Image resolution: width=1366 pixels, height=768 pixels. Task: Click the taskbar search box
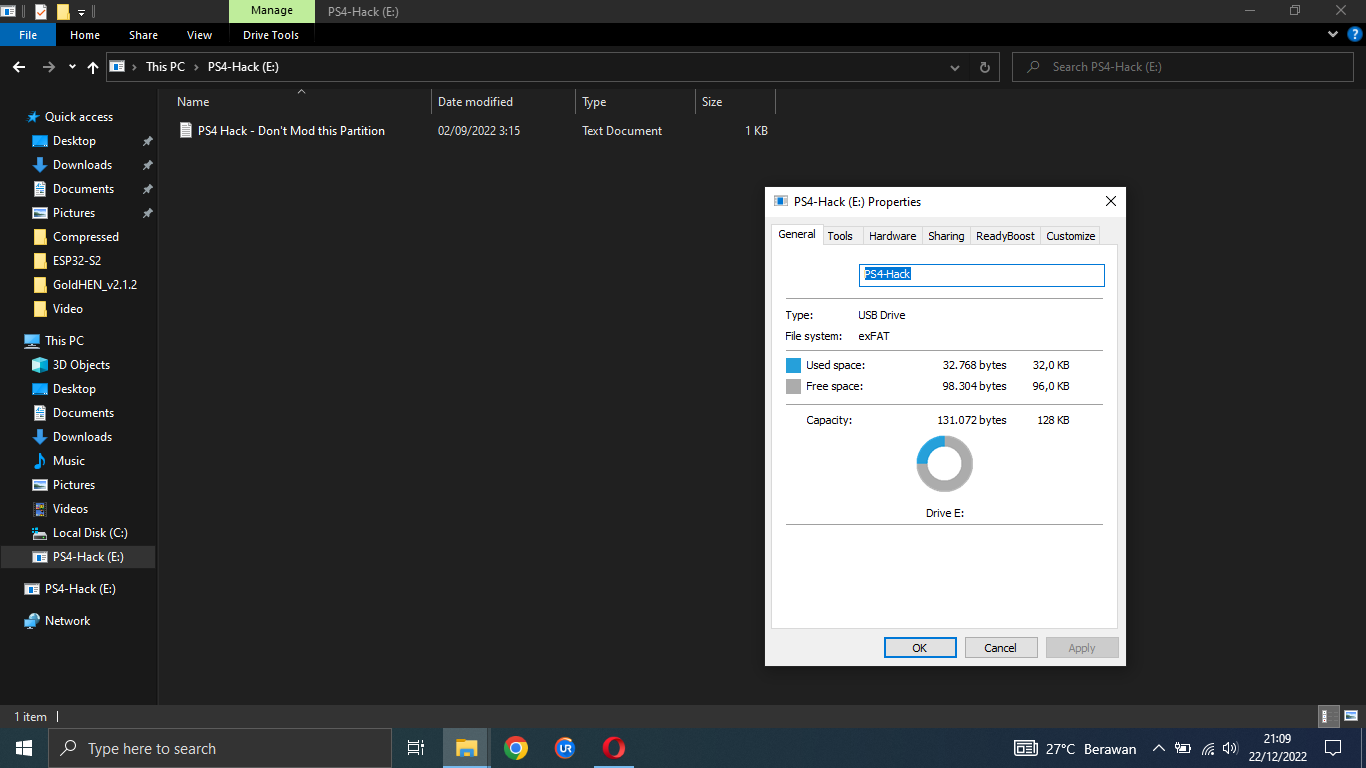click(x=220, y=748)
